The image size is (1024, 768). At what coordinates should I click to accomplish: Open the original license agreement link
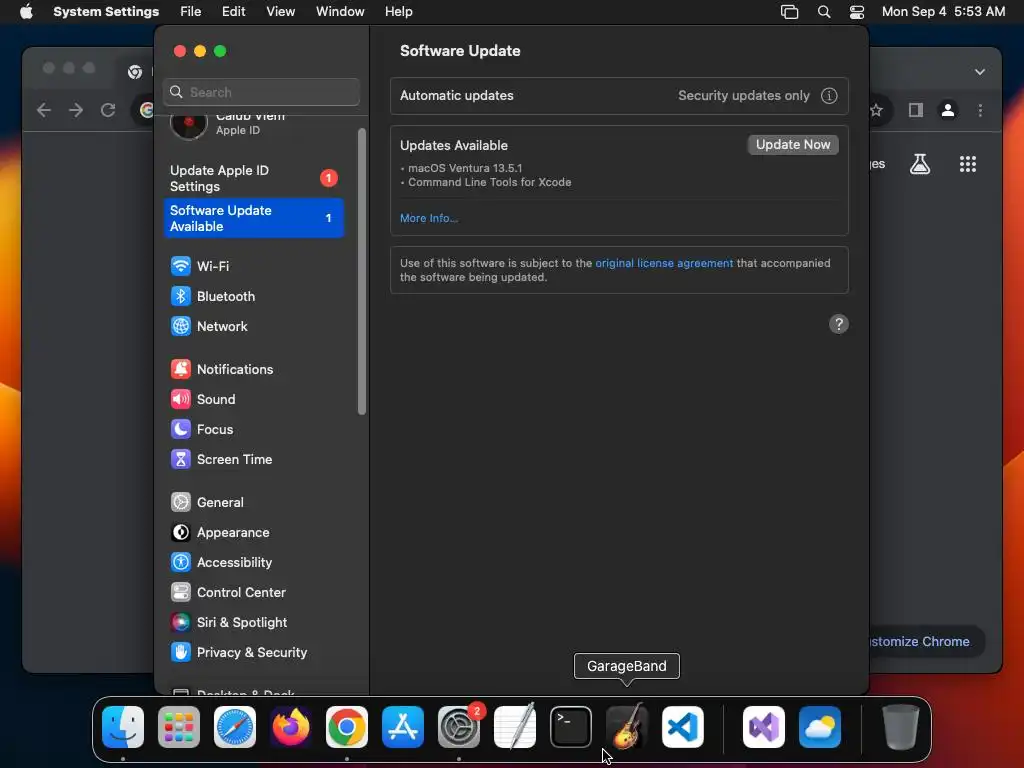tap(664, 263)
